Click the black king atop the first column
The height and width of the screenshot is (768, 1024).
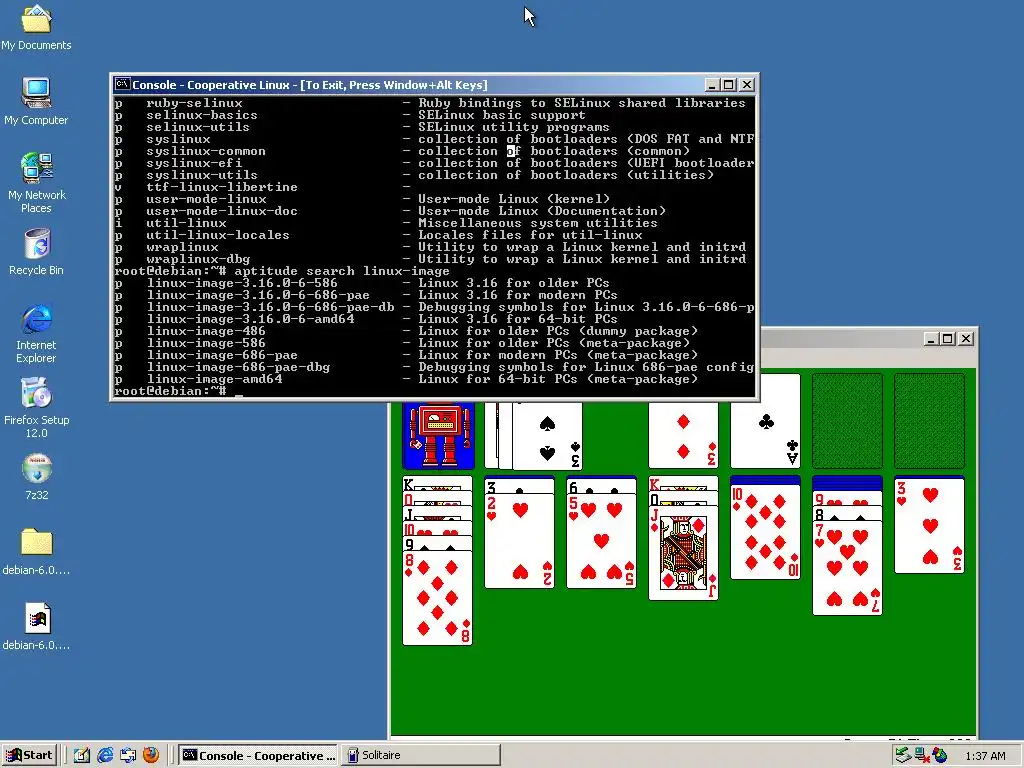click(438, 485)
